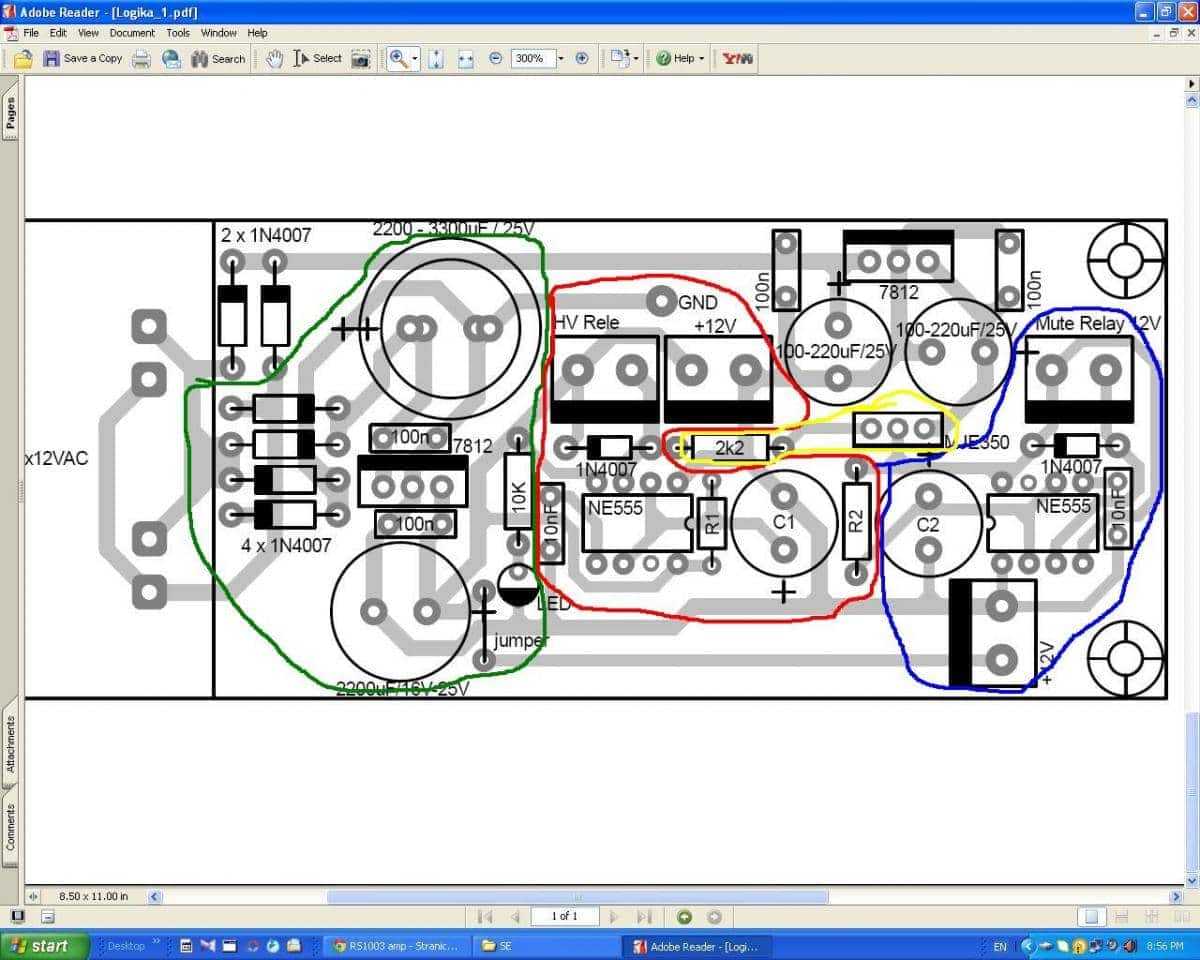Activate the text Select tool
This screenshot has width=1200, height=960.
click(317, 59)
